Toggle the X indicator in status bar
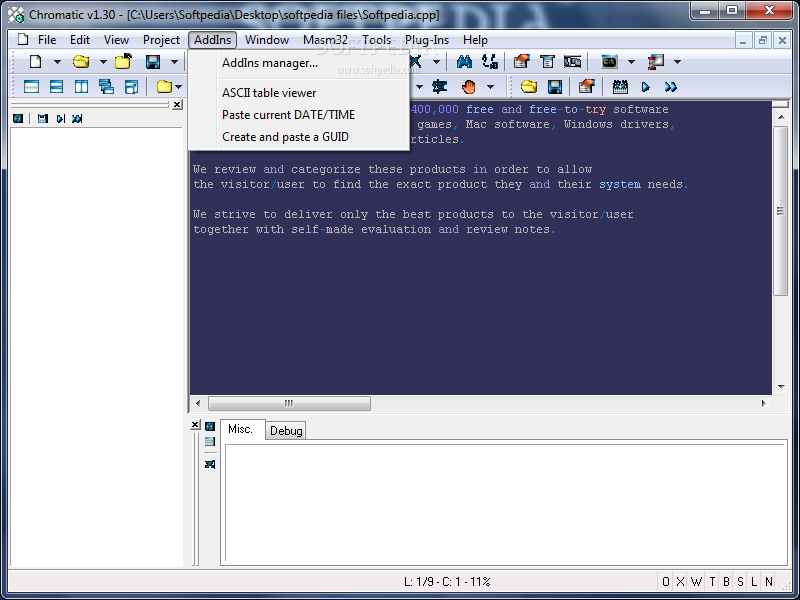 [x=681, y=582]
